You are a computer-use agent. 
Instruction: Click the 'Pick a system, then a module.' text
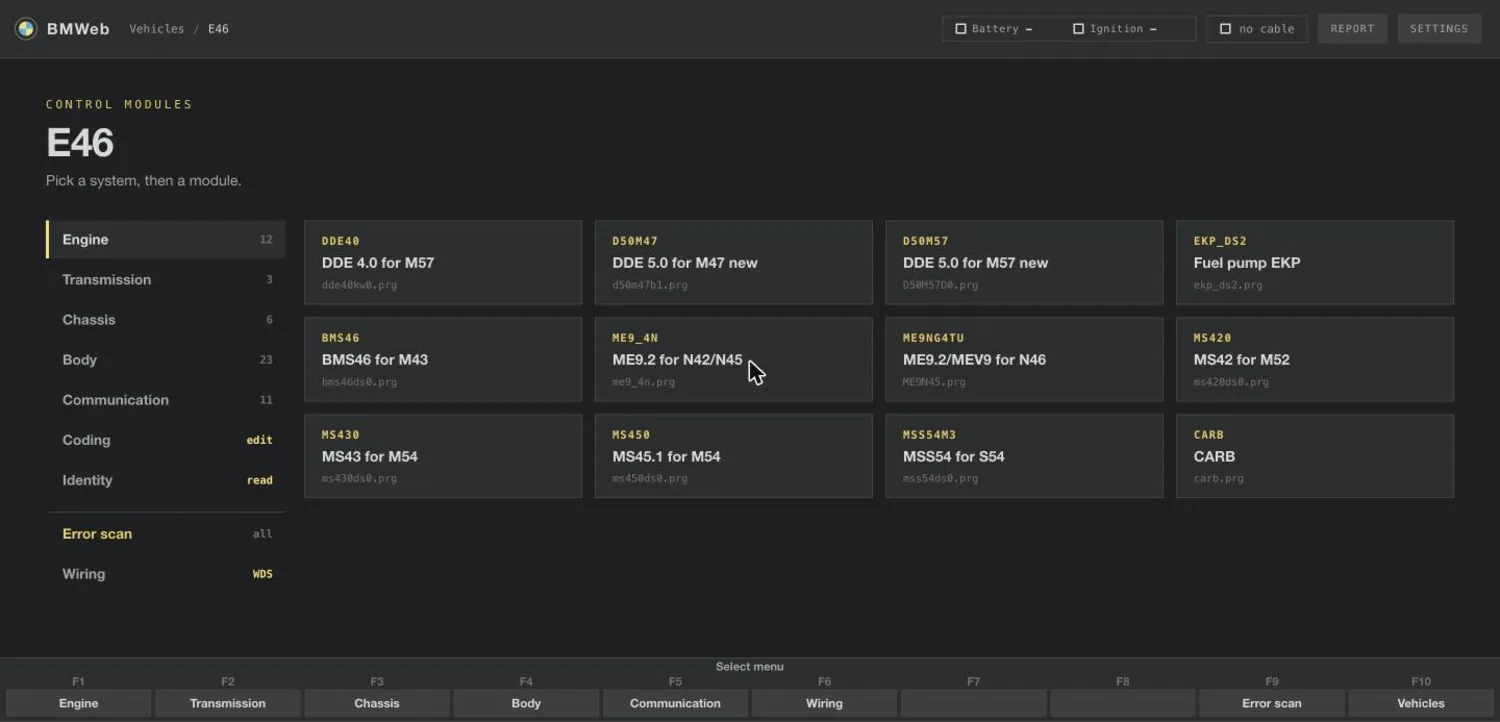(144, 181)
